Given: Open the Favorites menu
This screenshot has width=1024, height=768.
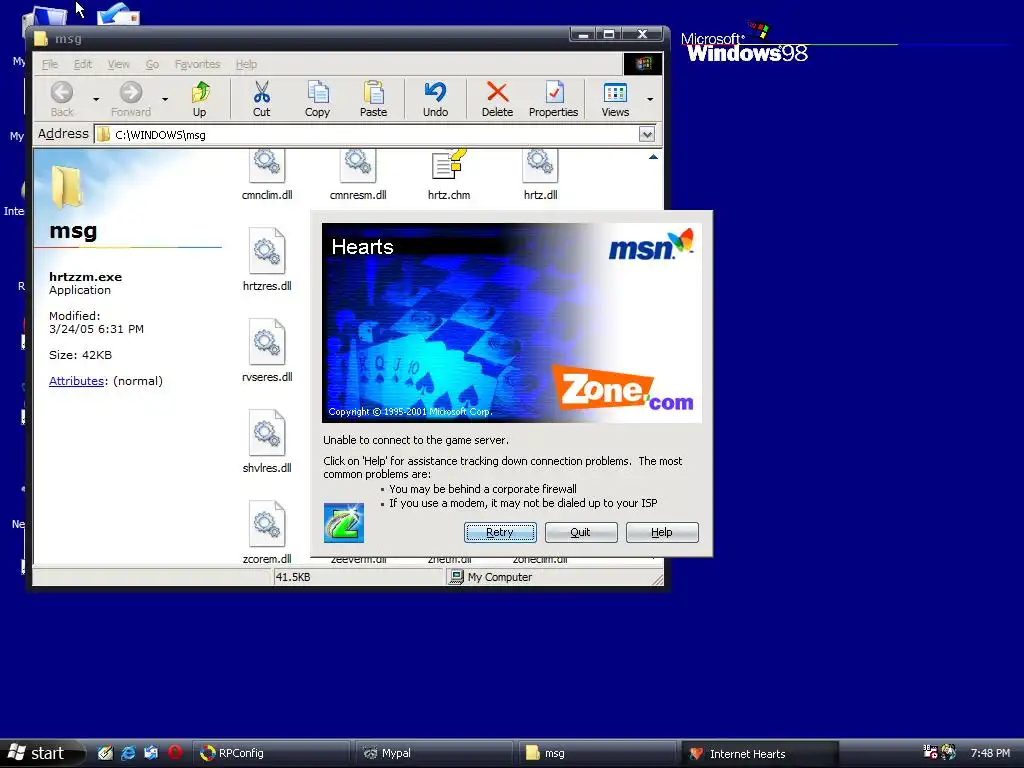Looking at the screenshot, I should pos(197,64).
